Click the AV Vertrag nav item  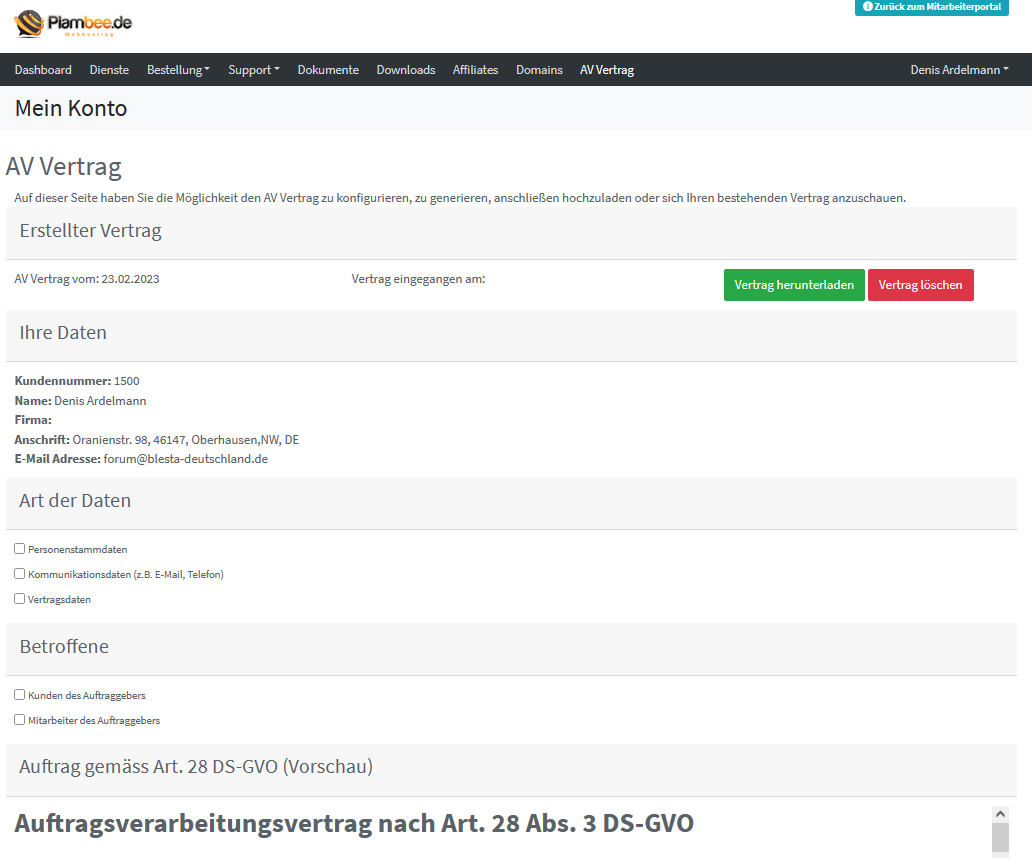click(606, 70)
